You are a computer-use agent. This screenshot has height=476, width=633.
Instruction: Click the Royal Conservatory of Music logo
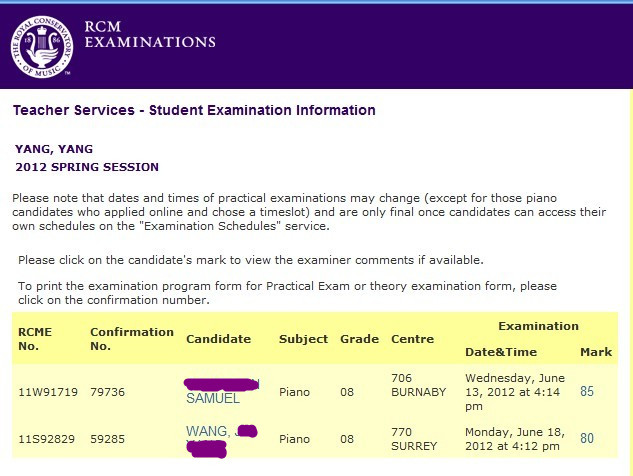click(x=42, y=47)
